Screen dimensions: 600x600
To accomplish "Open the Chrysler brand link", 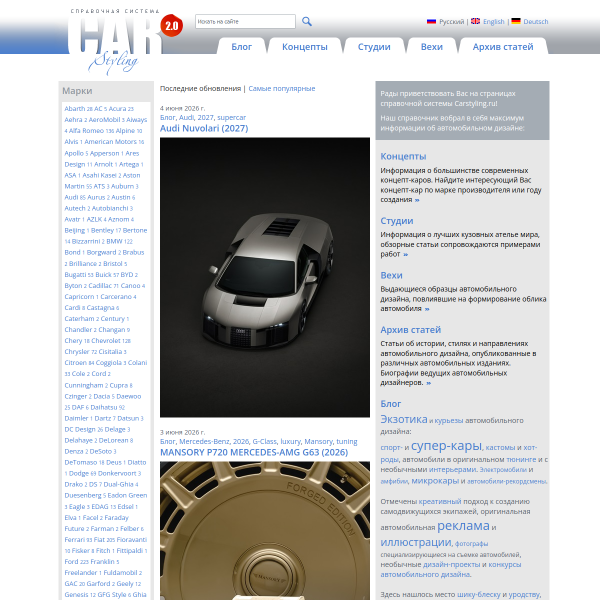I will pos(77,352).
